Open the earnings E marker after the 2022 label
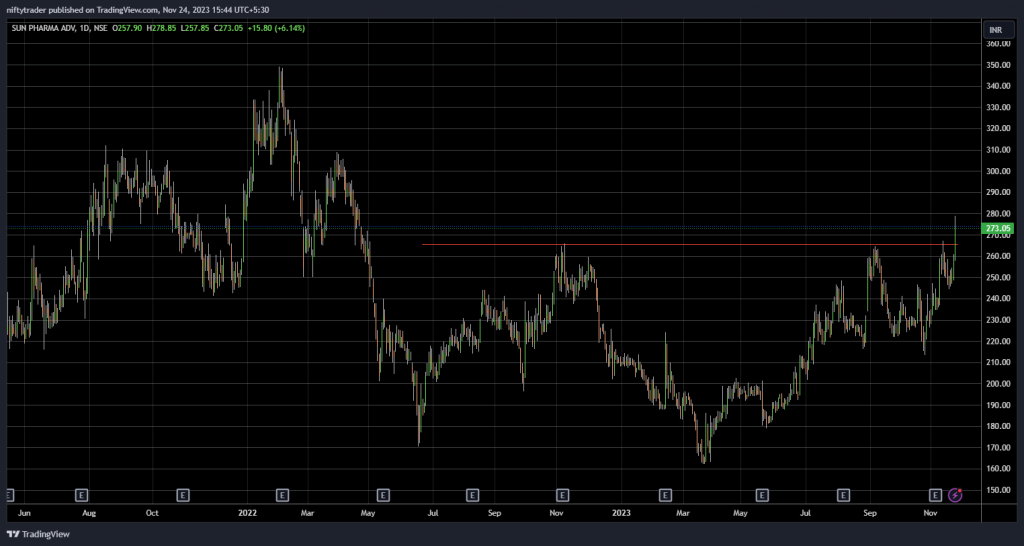 click(282, 496)
